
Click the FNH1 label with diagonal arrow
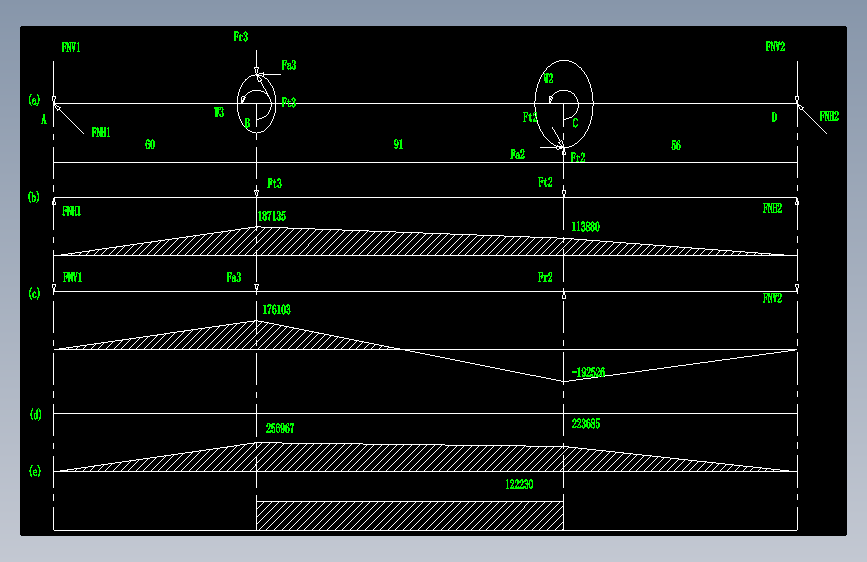tap(101, 132)
